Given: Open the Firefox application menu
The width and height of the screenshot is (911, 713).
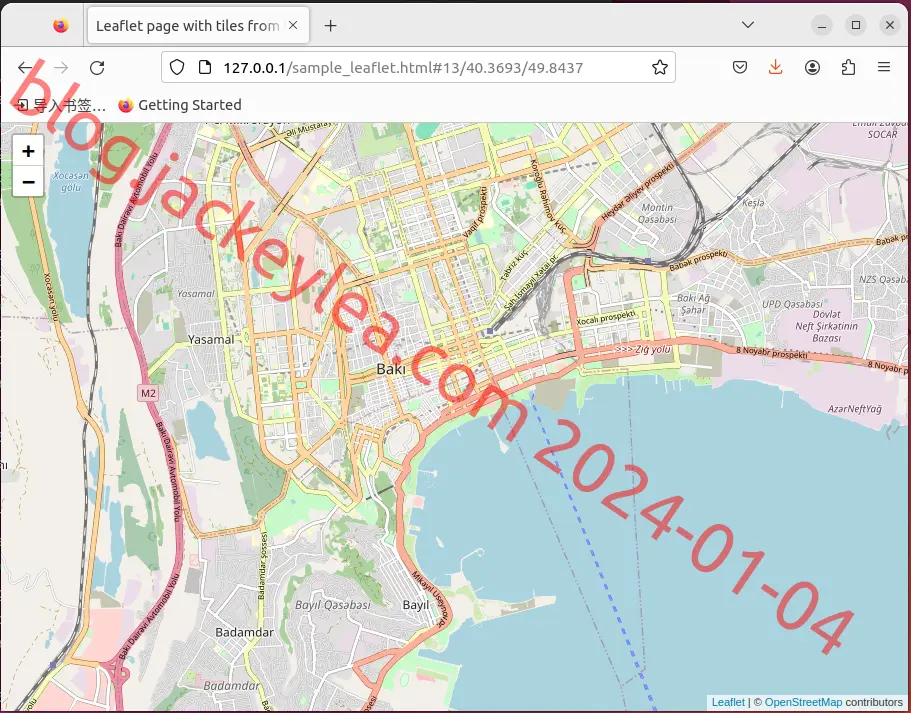Looking at the screenshot, I should pyautogui.click(x=884, y=67).
